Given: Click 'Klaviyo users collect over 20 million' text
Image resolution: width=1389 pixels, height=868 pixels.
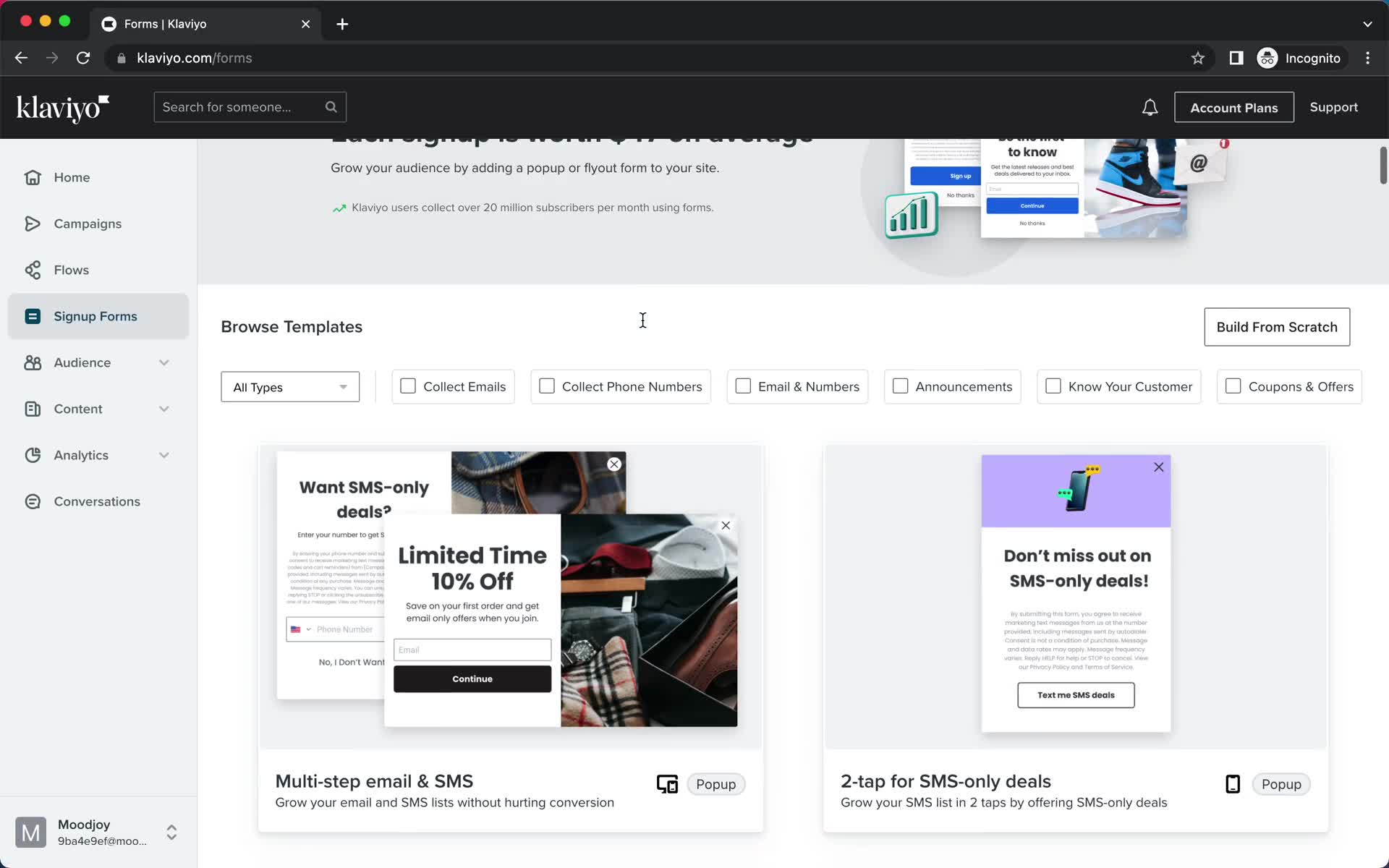Looking at the screenshot, I should [532, 208].
